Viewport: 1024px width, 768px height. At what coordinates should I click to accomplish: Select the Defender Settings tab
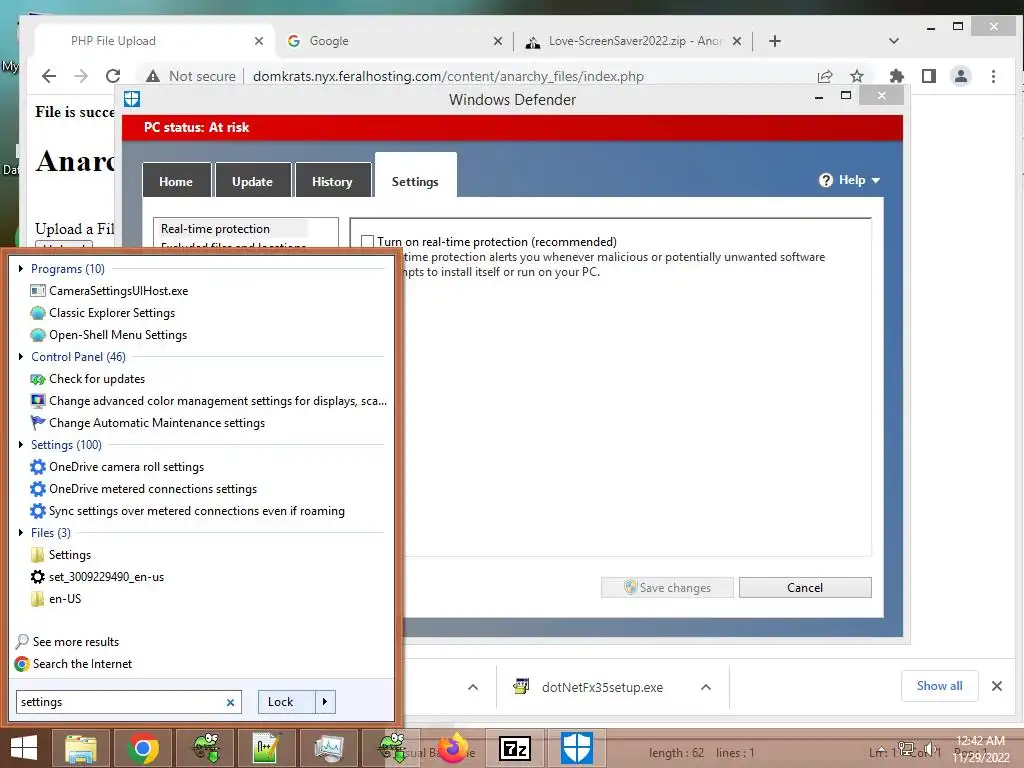tap(415, 176)
